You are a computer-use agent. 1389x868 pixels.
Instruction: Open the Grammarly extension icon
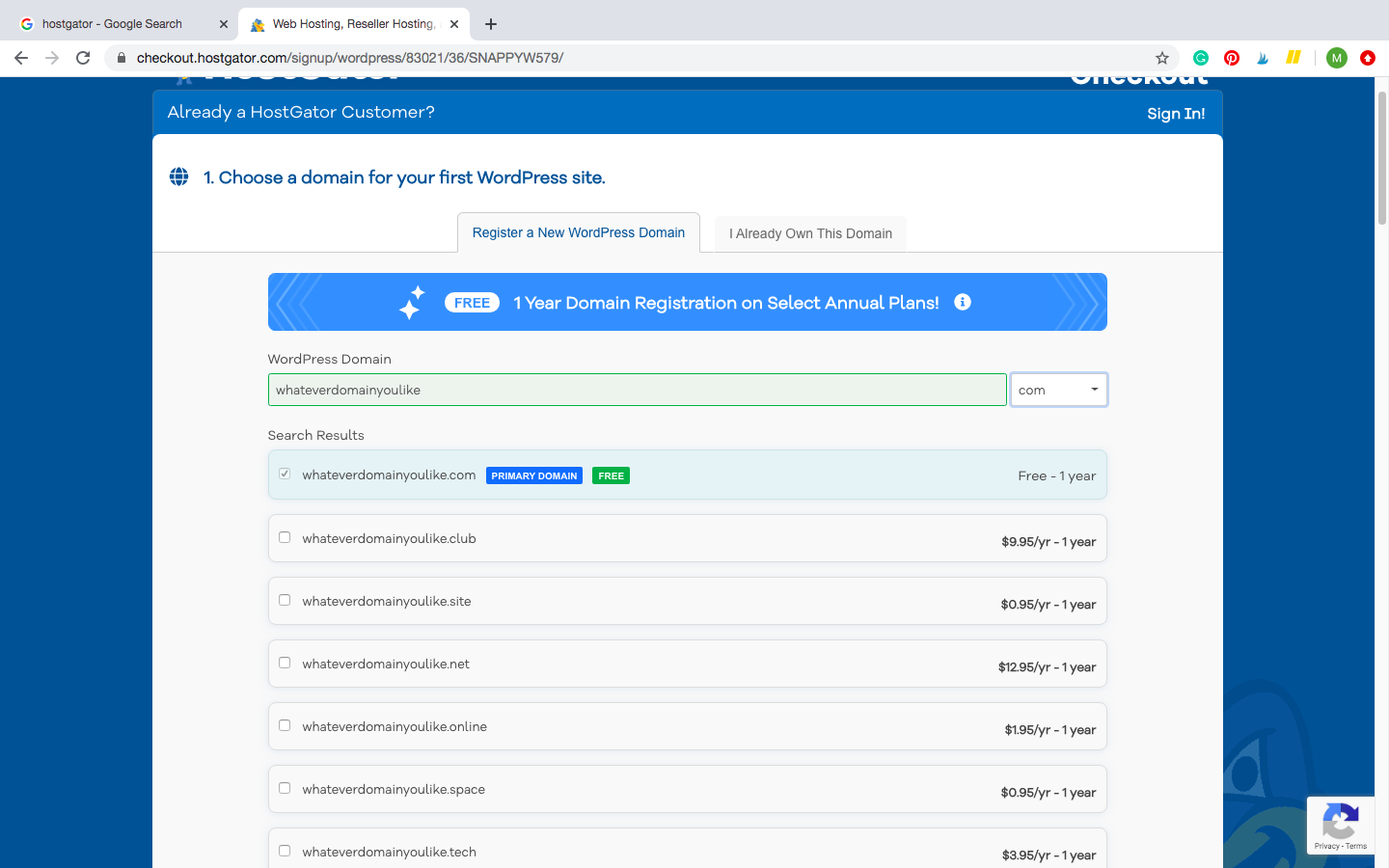1201,58
